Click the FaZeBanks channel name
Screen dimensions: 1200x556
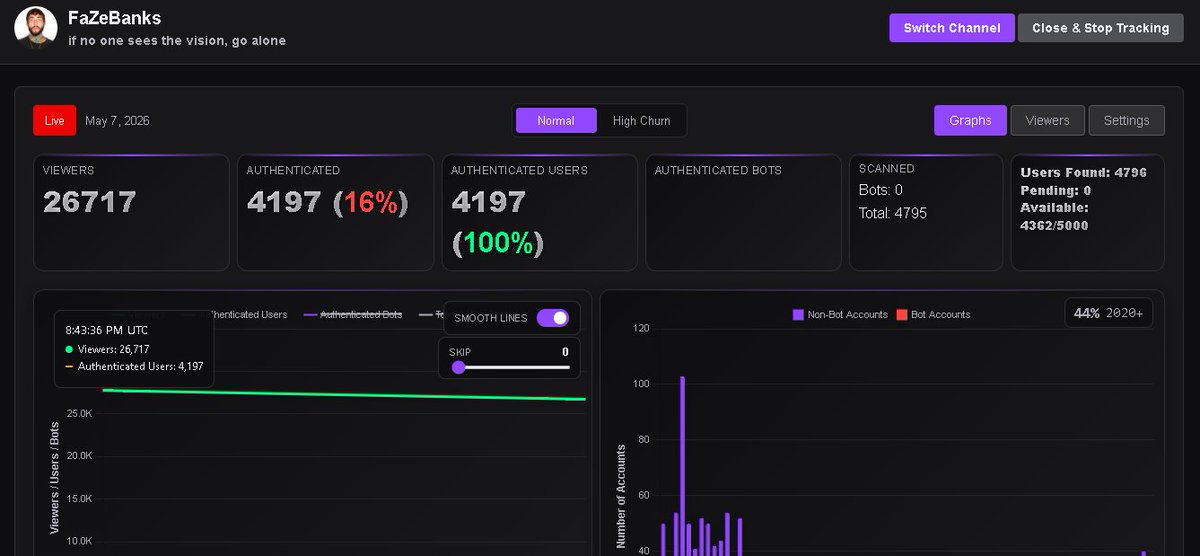[x=114, y=18]
